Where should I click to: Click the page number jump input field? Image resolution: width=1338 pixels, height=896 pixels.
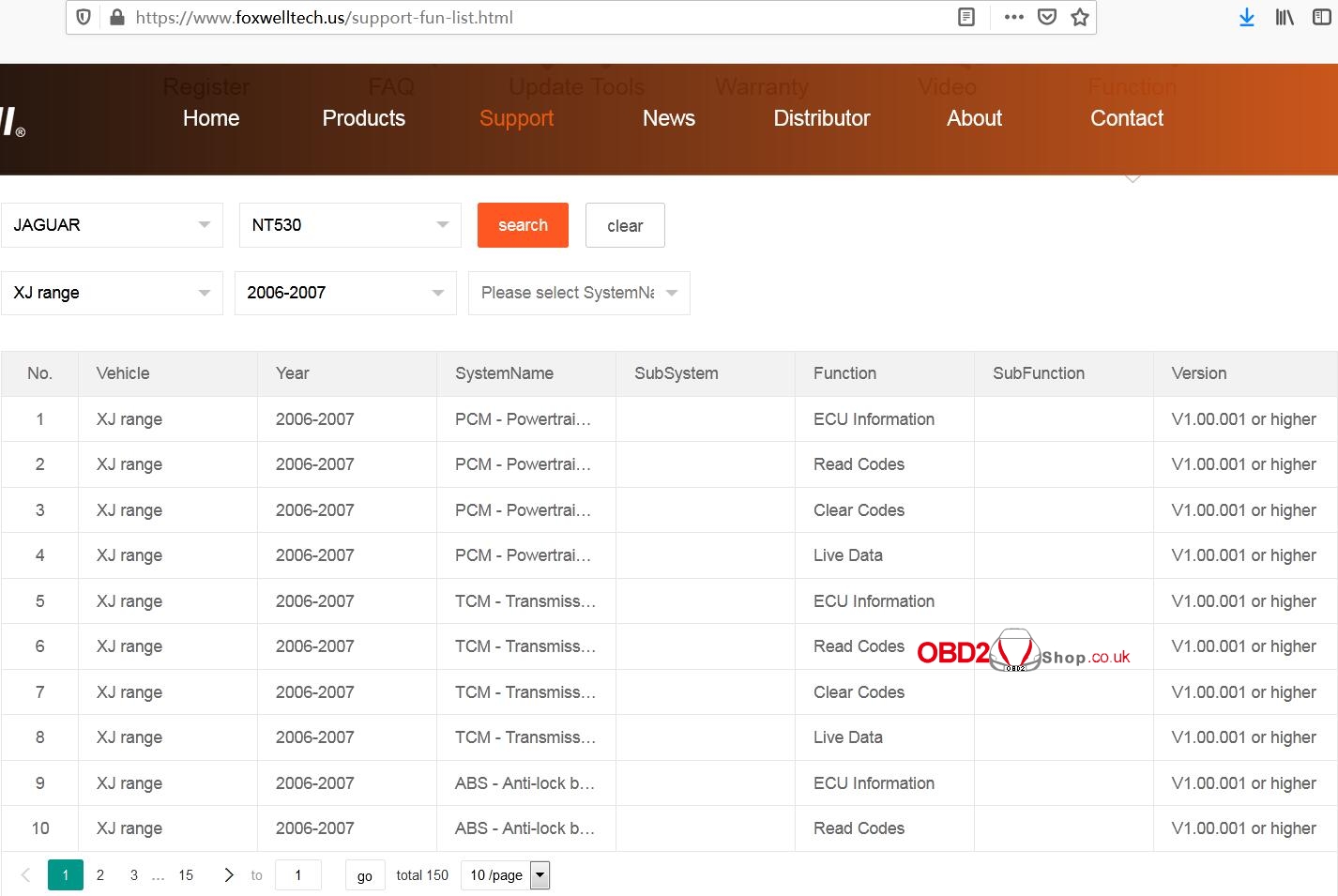[x=298, y=875]
